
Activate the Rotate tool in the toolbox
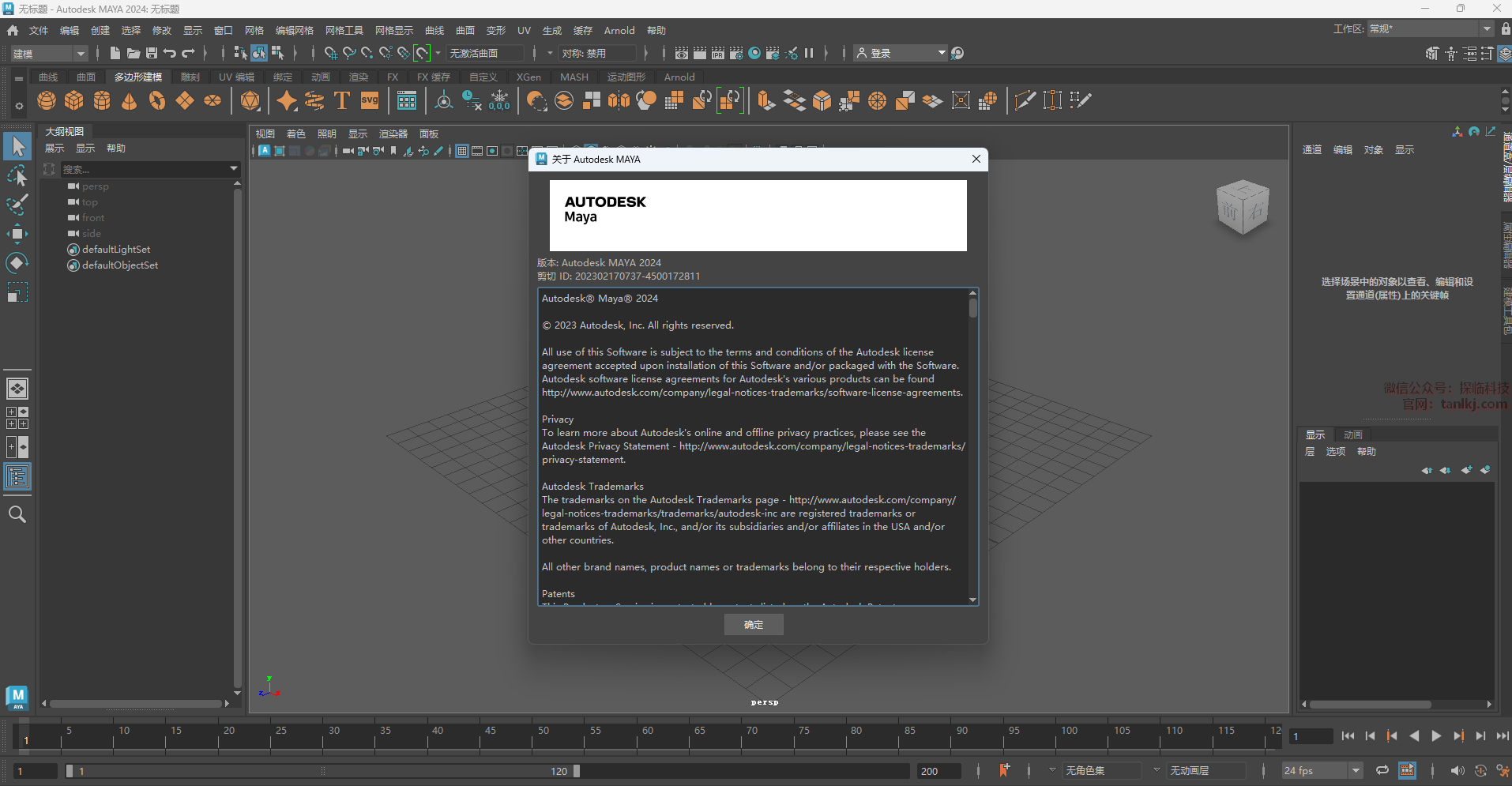17,263
